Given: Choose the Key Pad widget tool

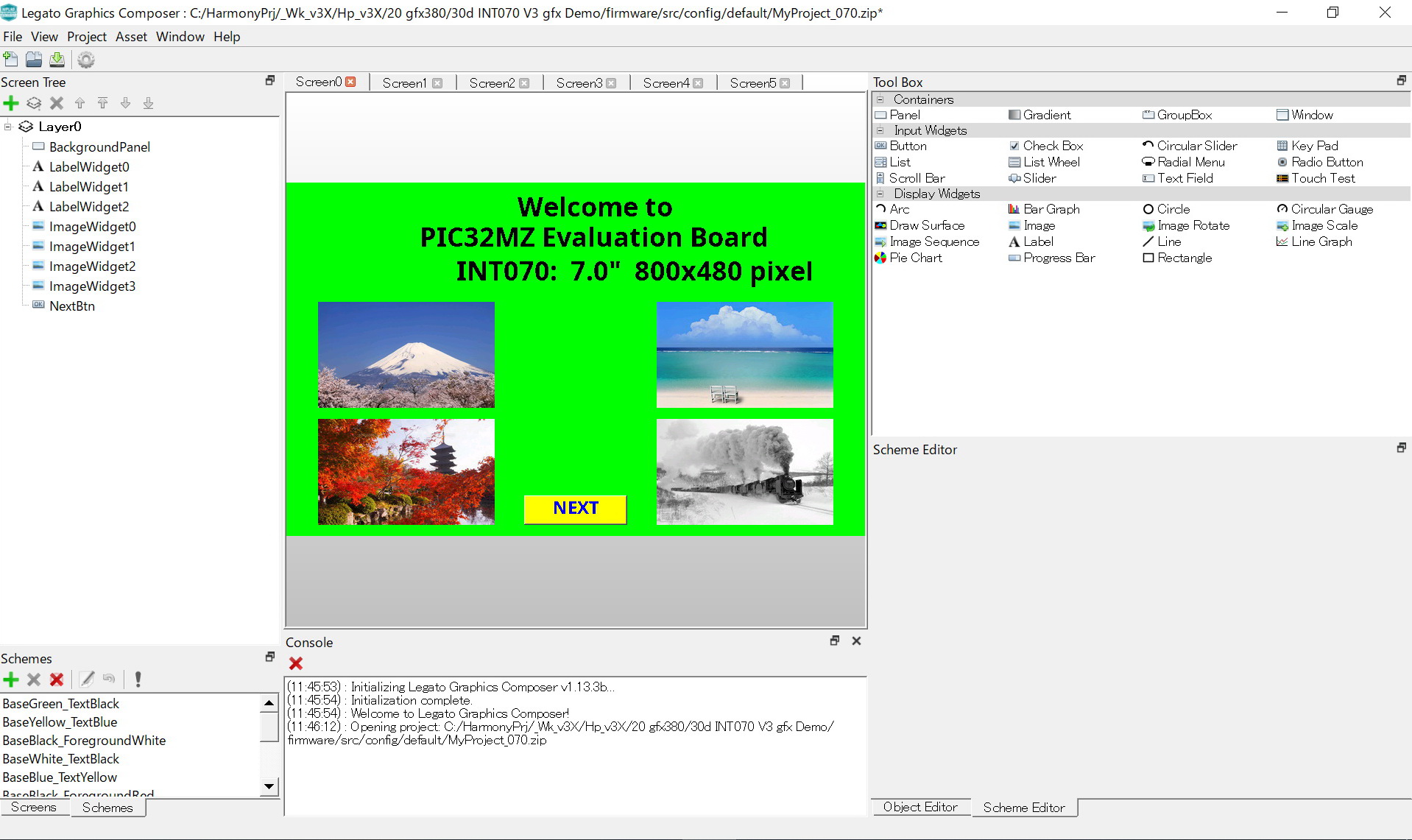Looking at the screenshot, I should click(x=1307, y=146).
